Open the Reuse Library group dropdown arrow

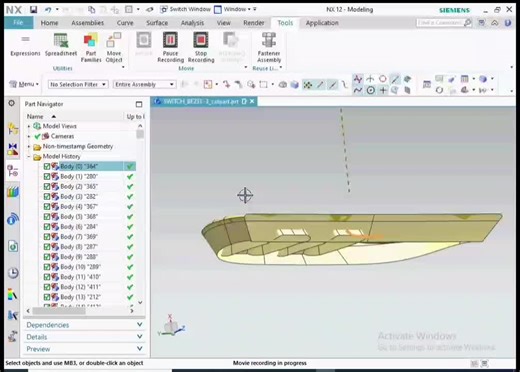[x=281, y=68]
